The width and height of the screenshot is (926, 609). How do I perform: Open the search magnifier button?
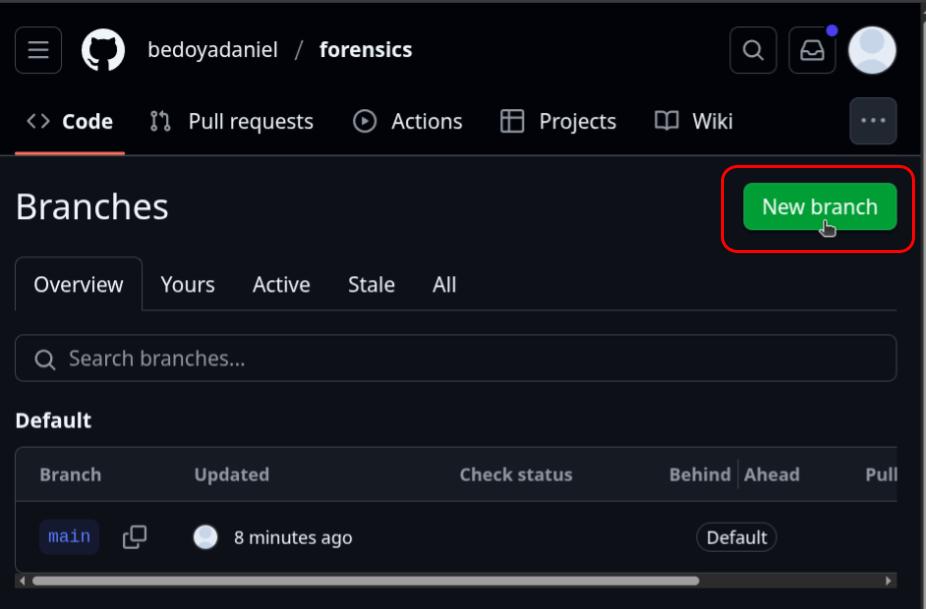point(754,50)
